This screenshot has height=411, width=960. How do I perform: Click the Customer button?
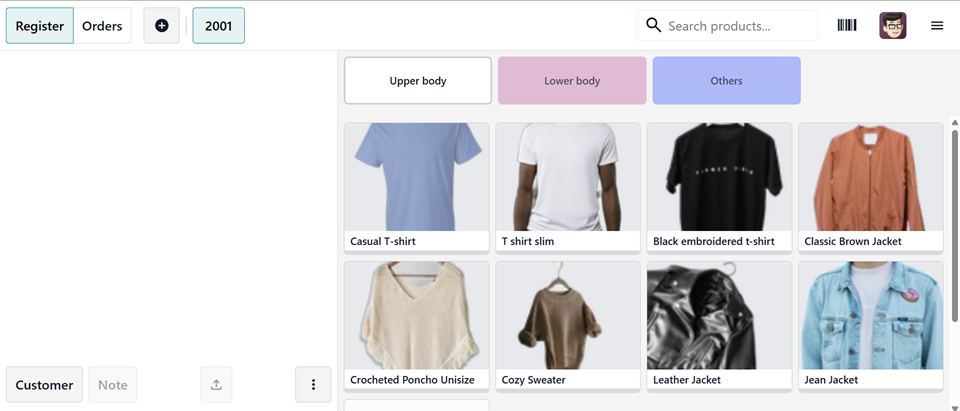pyautogui.click(x=44, y=385)
